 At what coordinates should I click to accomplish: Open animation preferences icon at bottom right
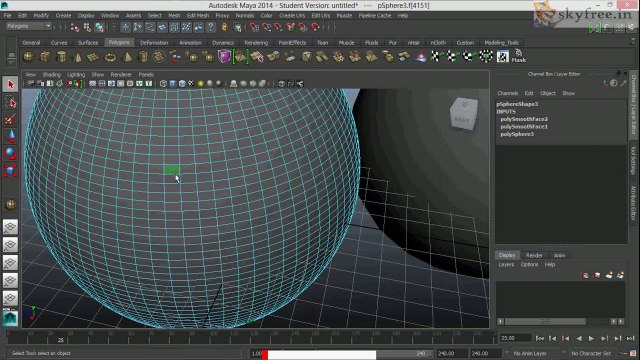(633, 353)
